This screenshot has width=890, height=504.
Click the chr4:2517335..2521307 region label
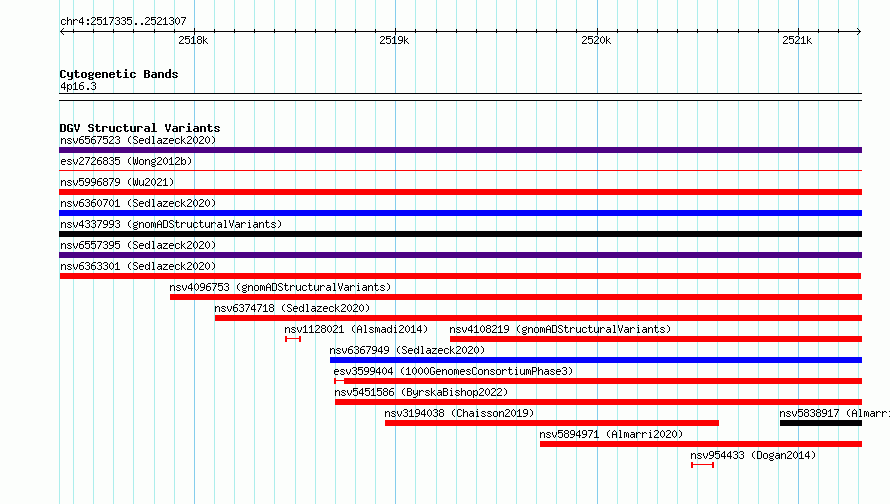tap(123, 22)
